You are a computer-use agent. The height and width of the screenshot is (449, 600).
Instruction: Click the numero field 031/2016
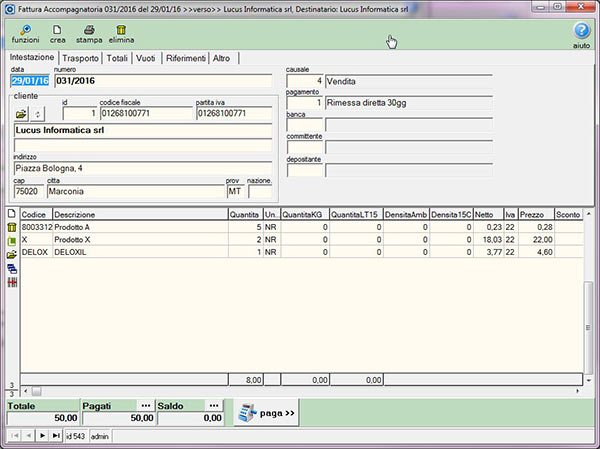163,81
